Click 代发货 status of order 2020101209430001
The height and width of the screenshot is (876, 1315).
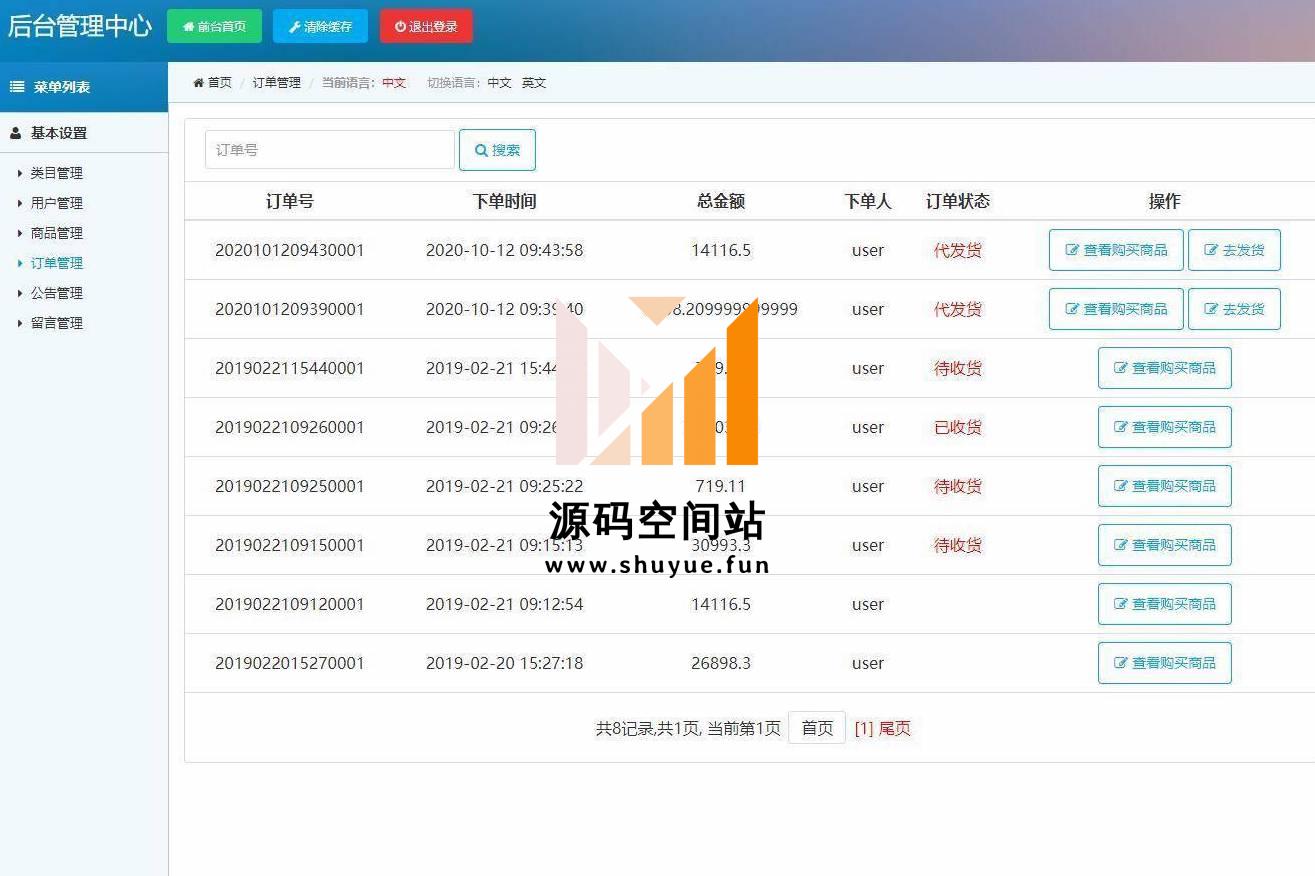[958, 250]
